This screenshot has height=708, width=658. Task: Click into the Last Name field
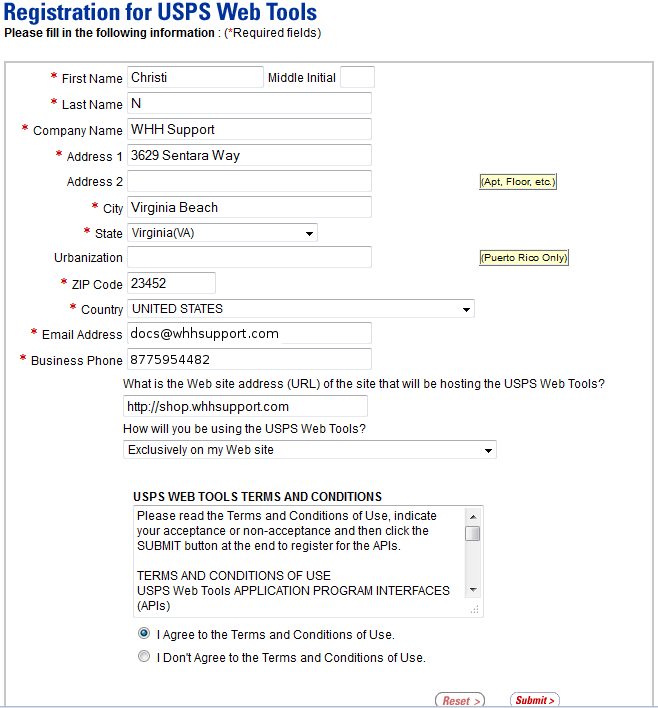(249, 104)
